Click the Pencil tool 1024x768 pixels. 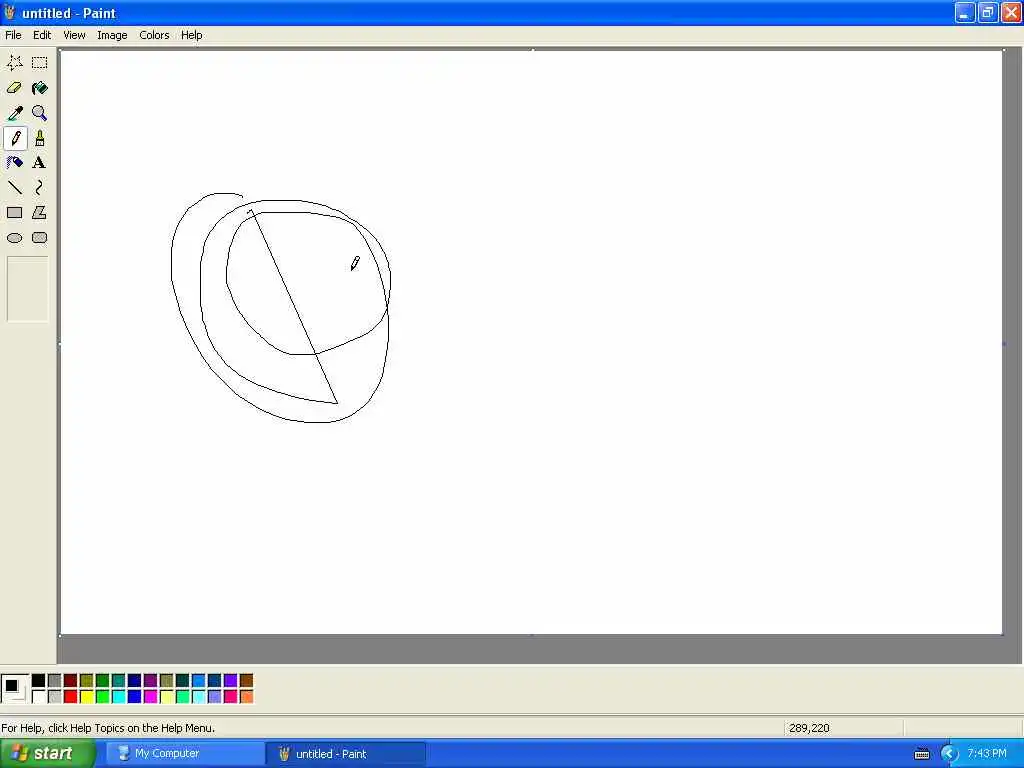pyautogui.click(x=14, y=138)
